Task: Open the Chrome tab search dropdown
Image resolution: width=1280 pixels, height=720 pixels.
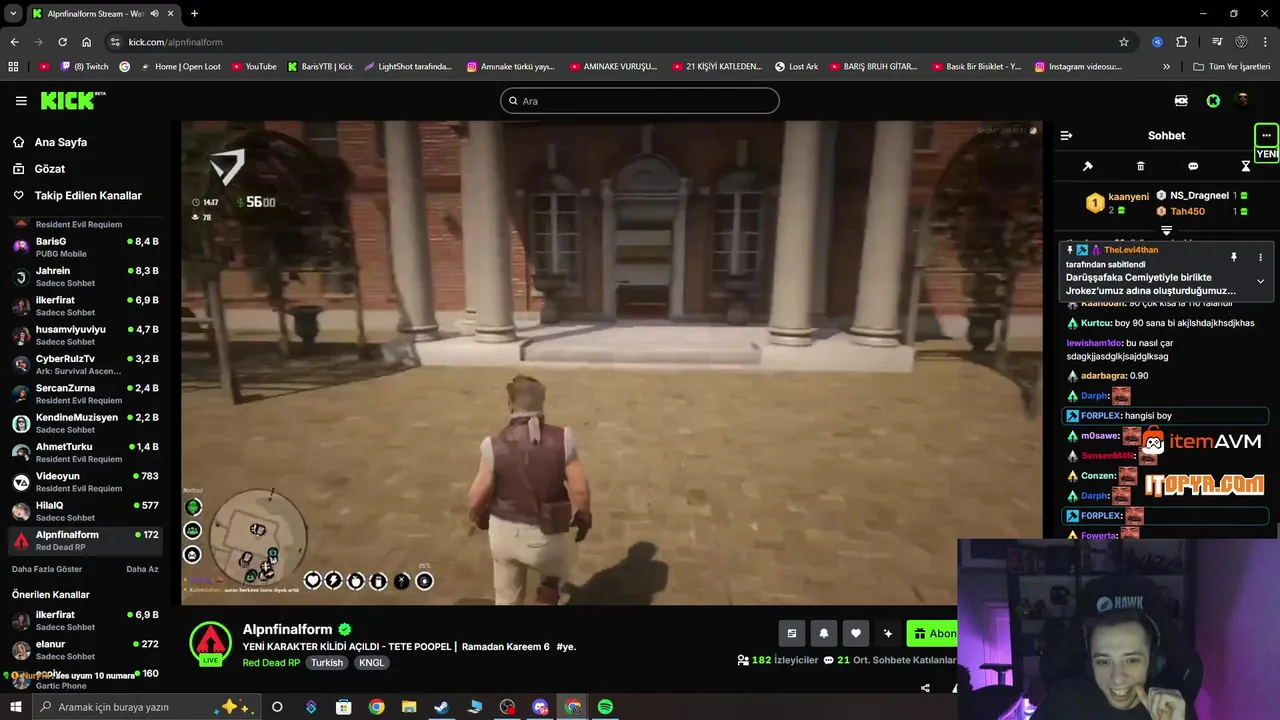Action: (x=13, y=13)
